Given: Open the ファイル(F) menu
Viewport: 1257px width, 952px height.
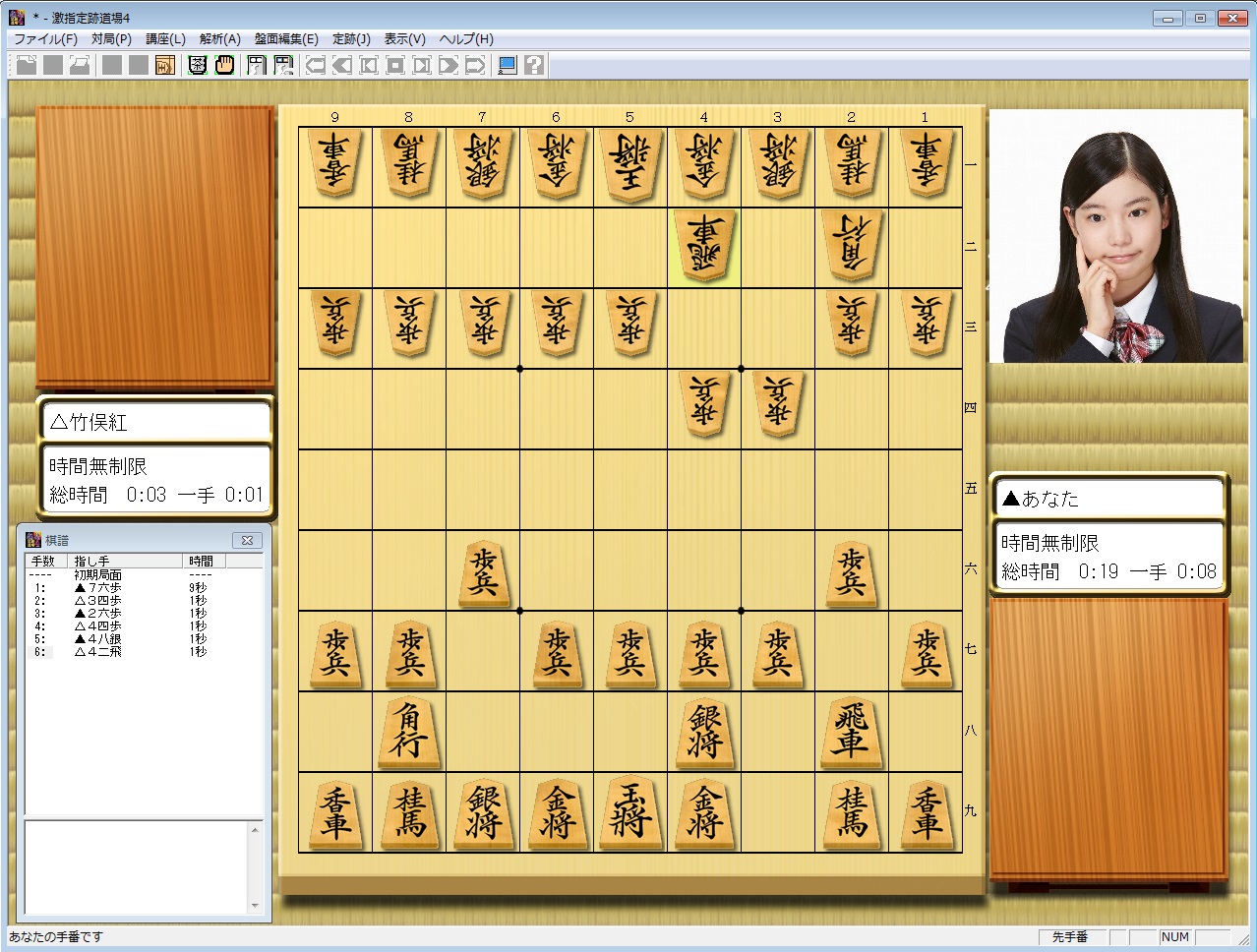Looking at the screenshot, I should pos(45,39).
